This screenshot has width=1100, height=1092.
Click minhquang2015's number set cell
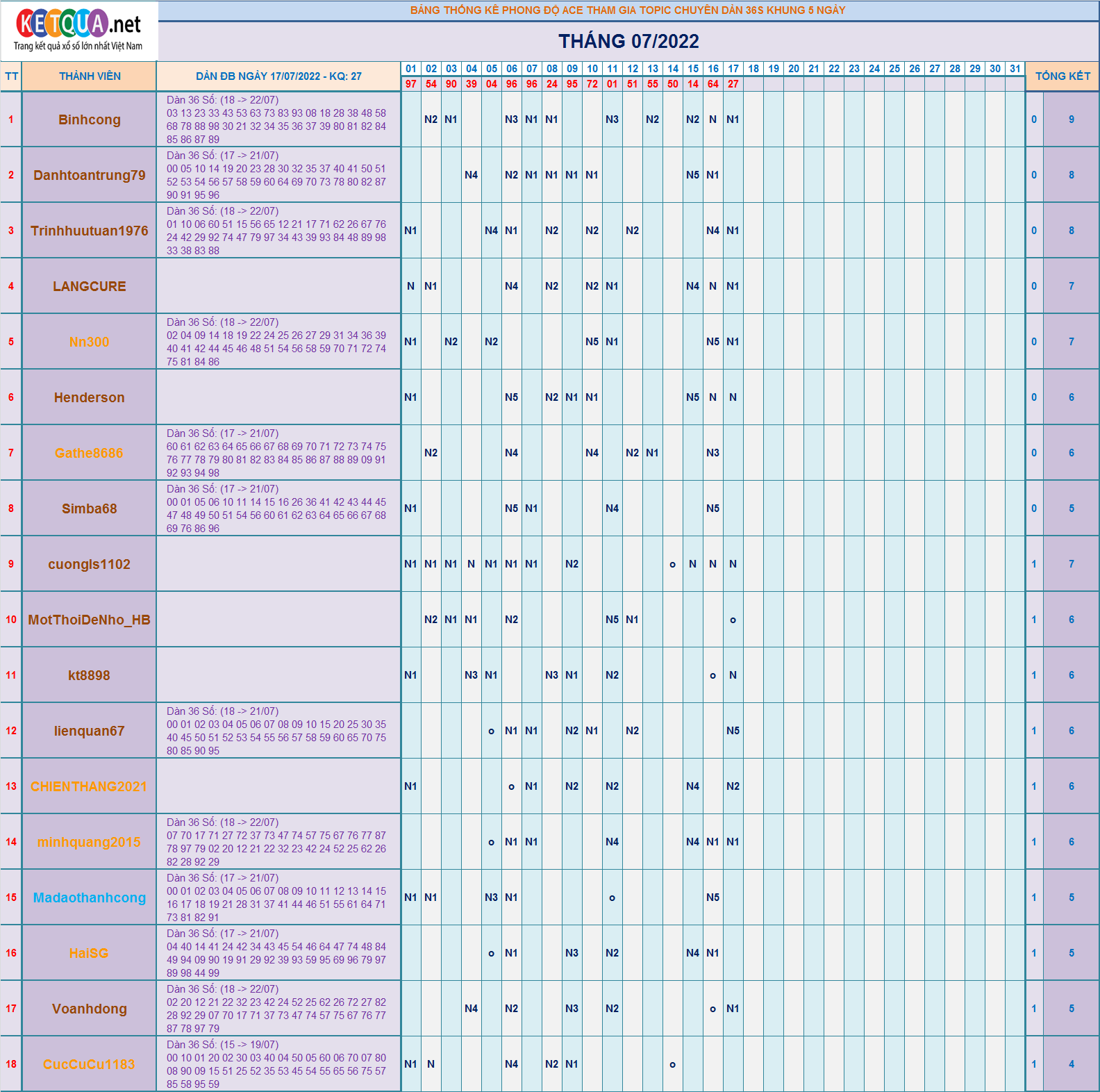278,842
